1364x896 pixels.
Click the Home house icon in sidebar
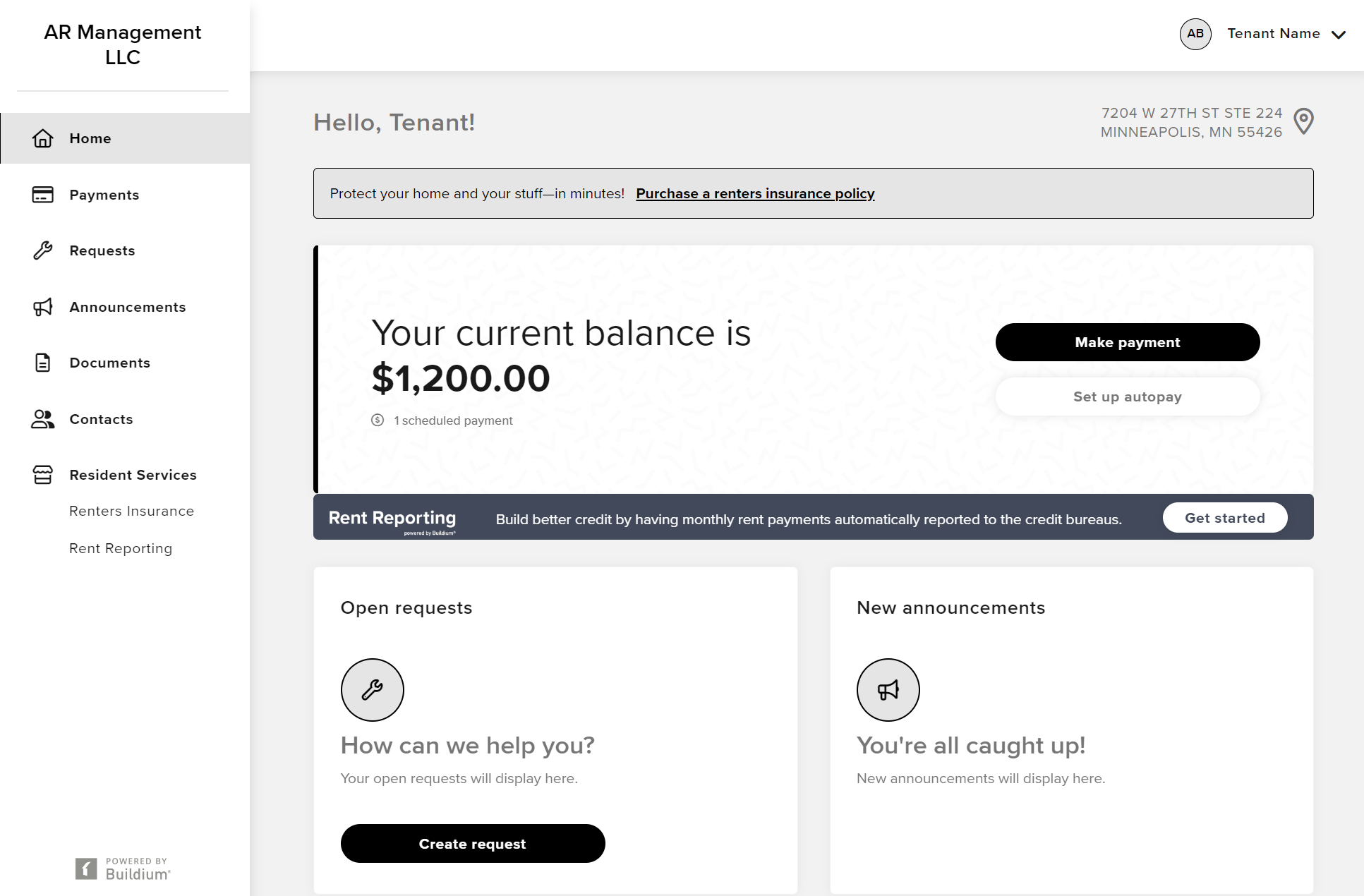43,138
